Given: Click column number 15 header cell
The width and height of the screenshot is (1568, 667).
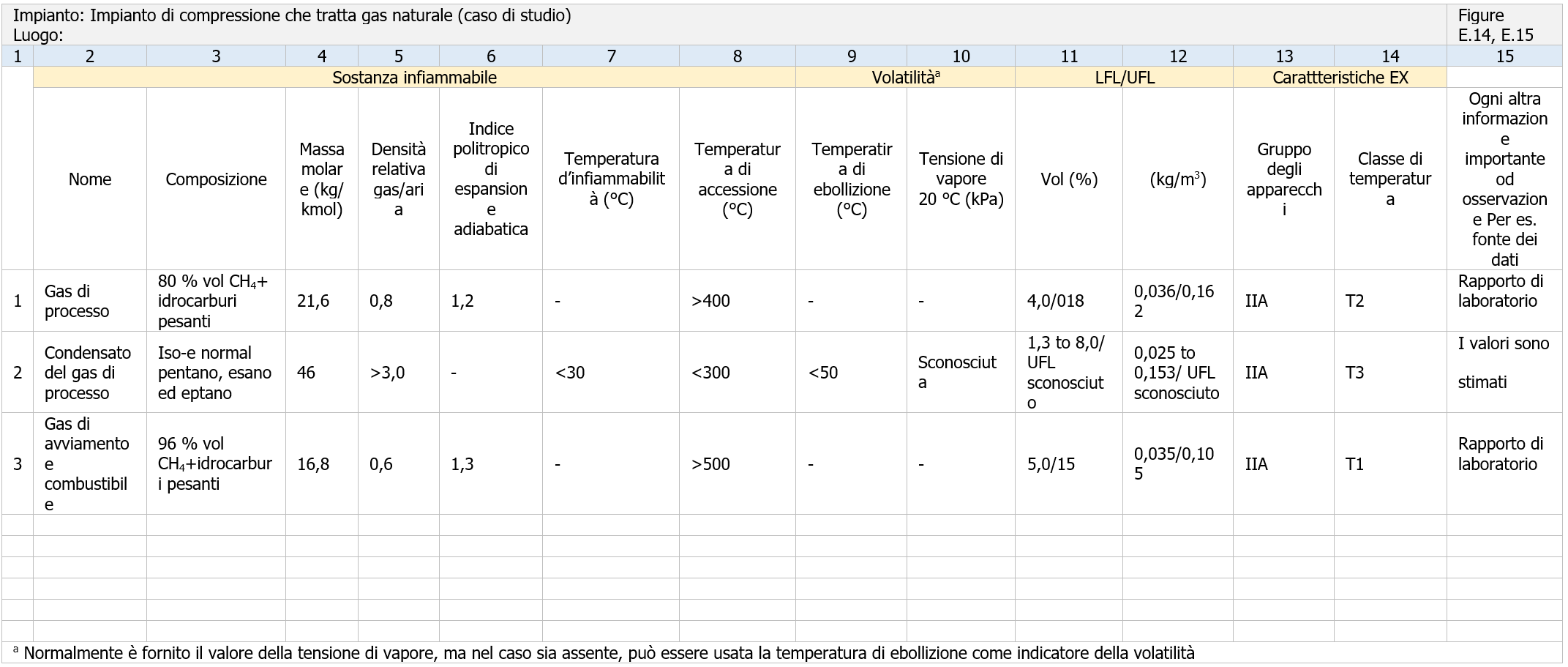Looking at the screenshot, I should pyautogui.click(x=1504, y=56).
